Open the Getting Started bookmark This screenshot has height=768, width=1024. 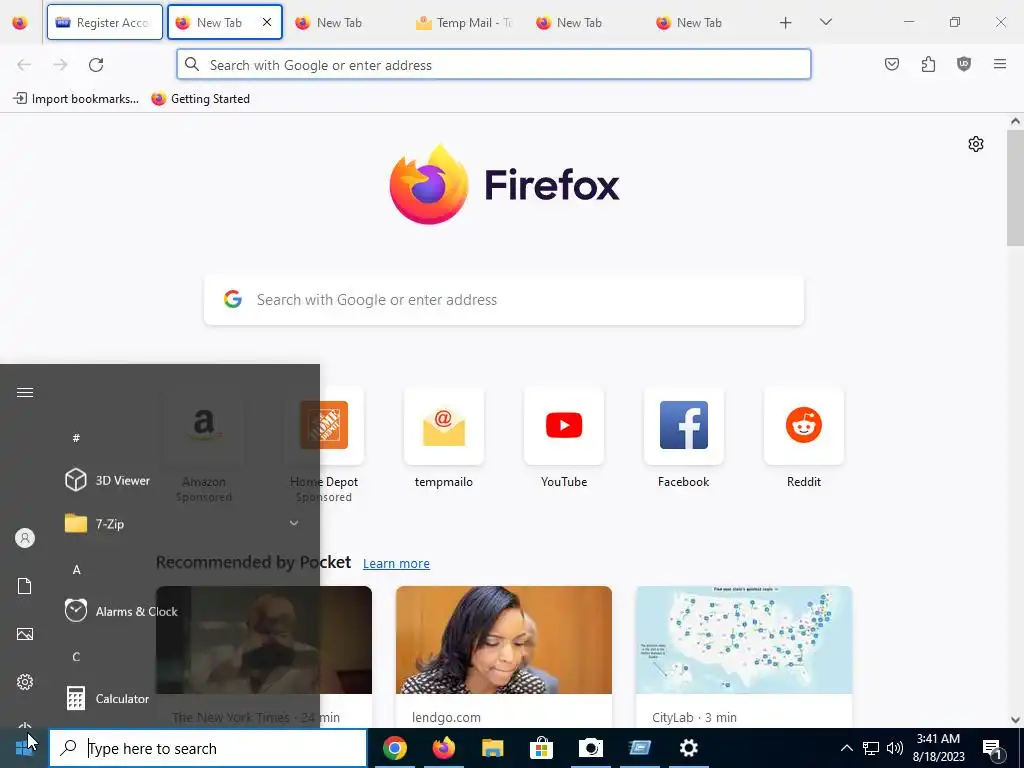point(200,99)
